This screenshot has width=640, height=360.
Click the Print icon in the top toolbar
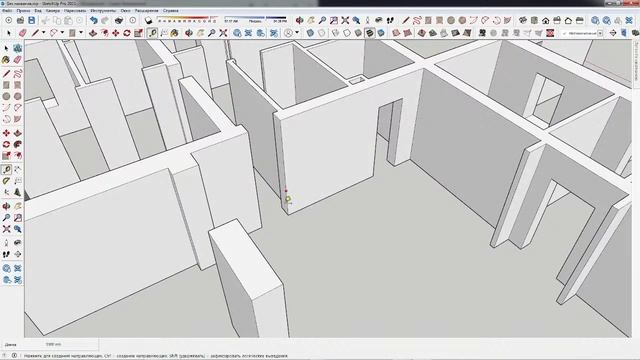click(119, 20)
